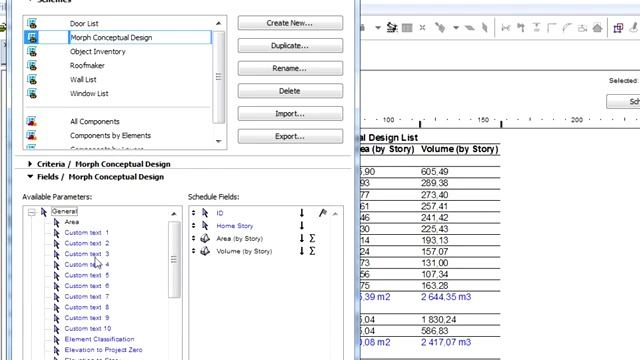This screenshot has height=360, width=640.
Task: Click the scheme list scrollbar thumb
Action: (x=219, y=77)
